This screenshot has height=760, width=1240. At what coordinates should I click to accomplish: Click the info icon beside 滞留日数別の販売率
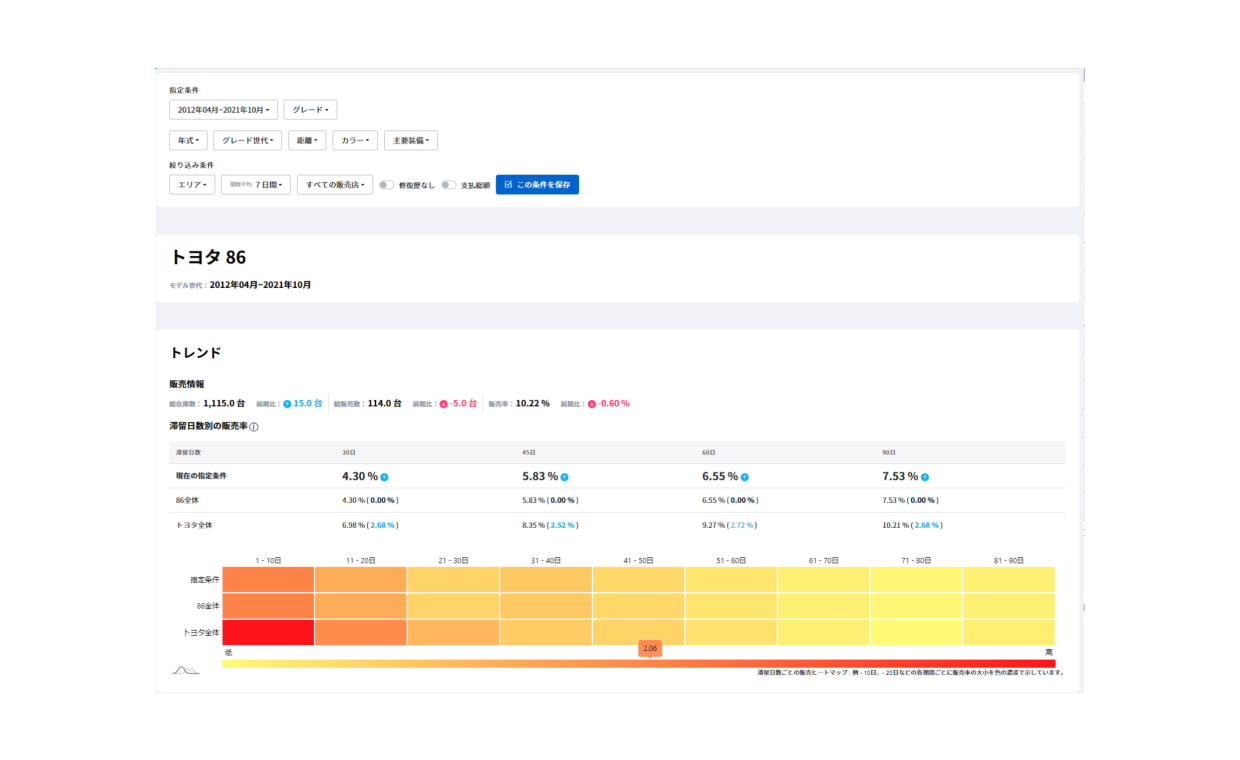tap(254, 427)
